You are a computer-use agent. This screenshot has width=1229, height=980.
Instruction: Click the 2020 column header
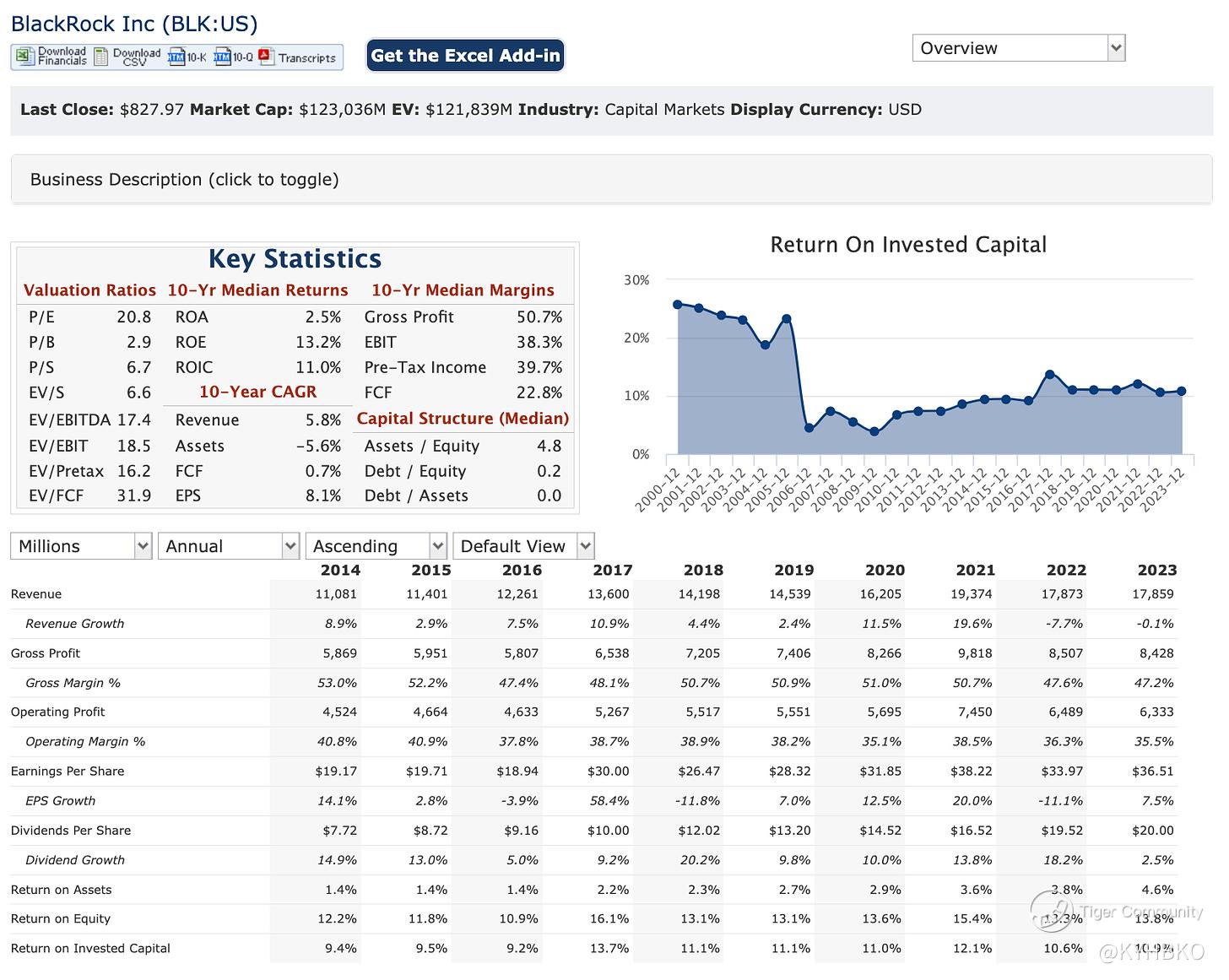pyautogui.click(x=885, y=570)
